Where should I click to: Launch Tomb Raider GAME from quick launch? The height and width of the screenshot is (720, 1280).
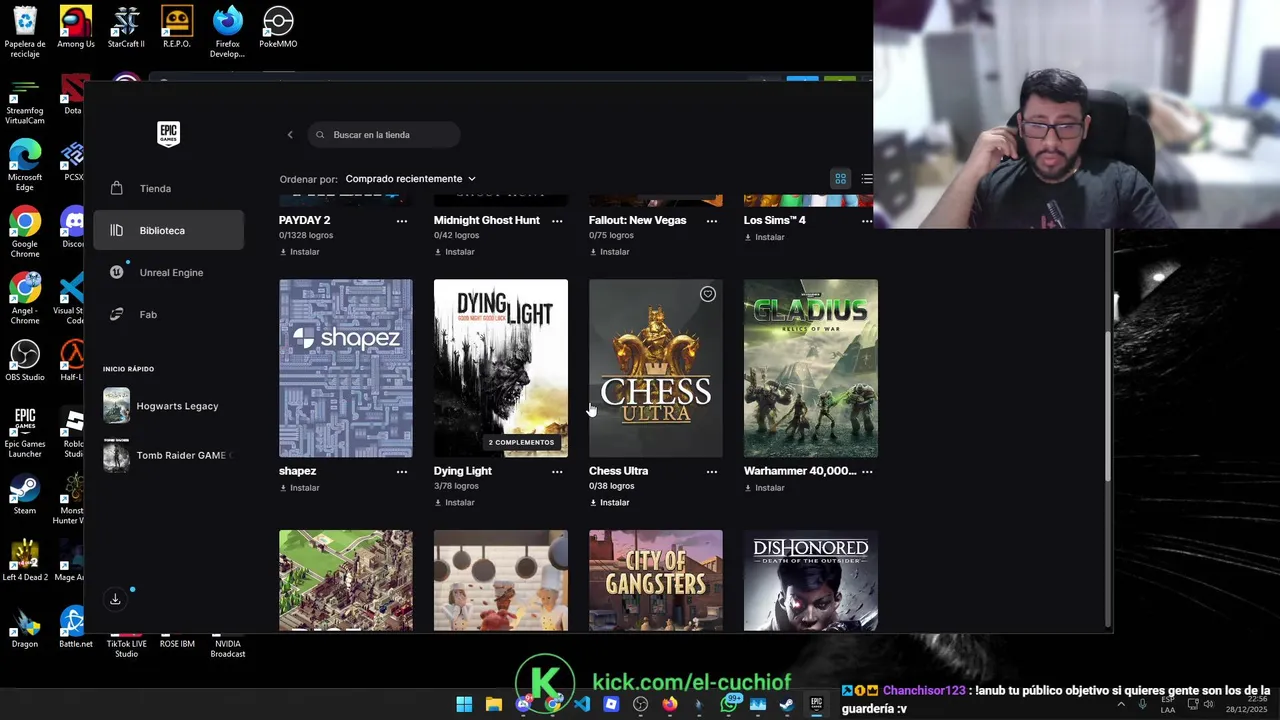click(x=168, y=455)
